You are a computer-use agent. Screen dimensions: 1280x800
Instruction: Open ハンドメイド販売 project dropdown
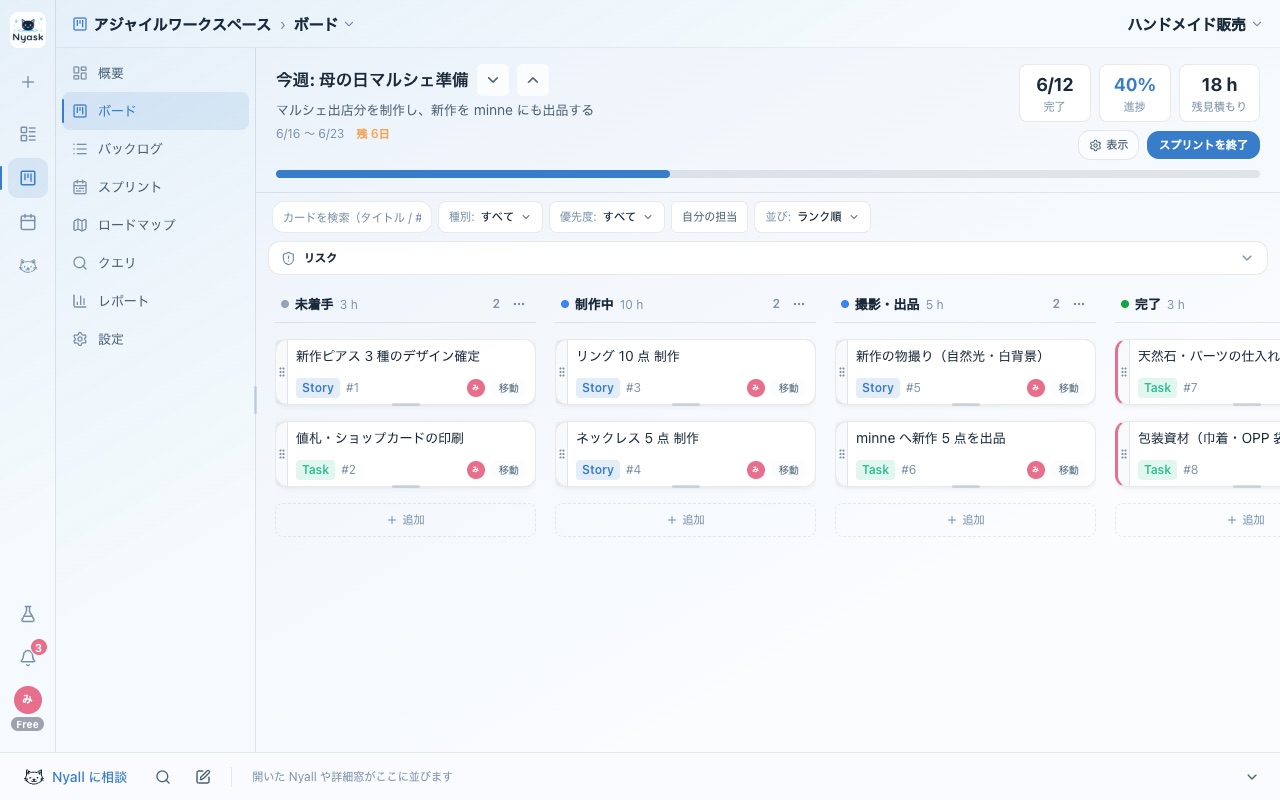point(1195,24)
